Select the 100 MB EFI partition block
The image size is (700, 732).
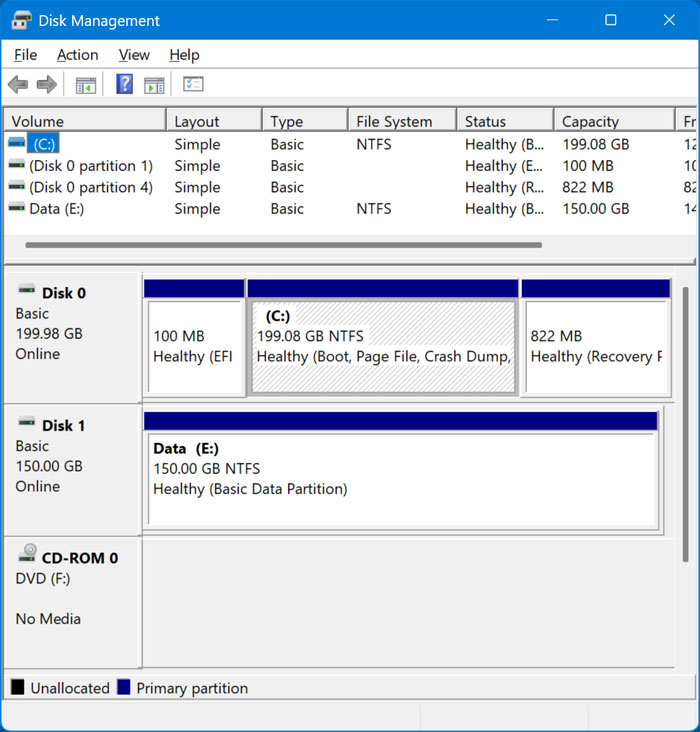(x=194, y=338)
